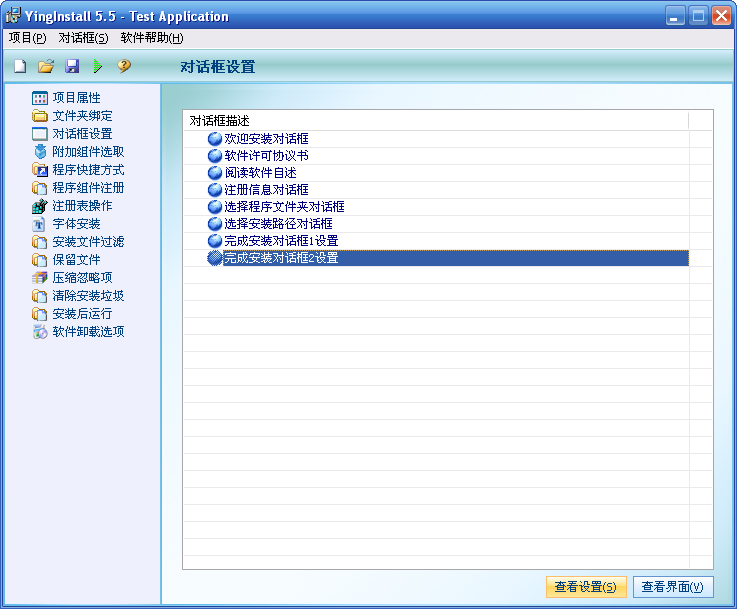This screenshot has height=609, width=737.
Task: Go to 字体安装 in the sidebar
Action: (x=77, y=224)
